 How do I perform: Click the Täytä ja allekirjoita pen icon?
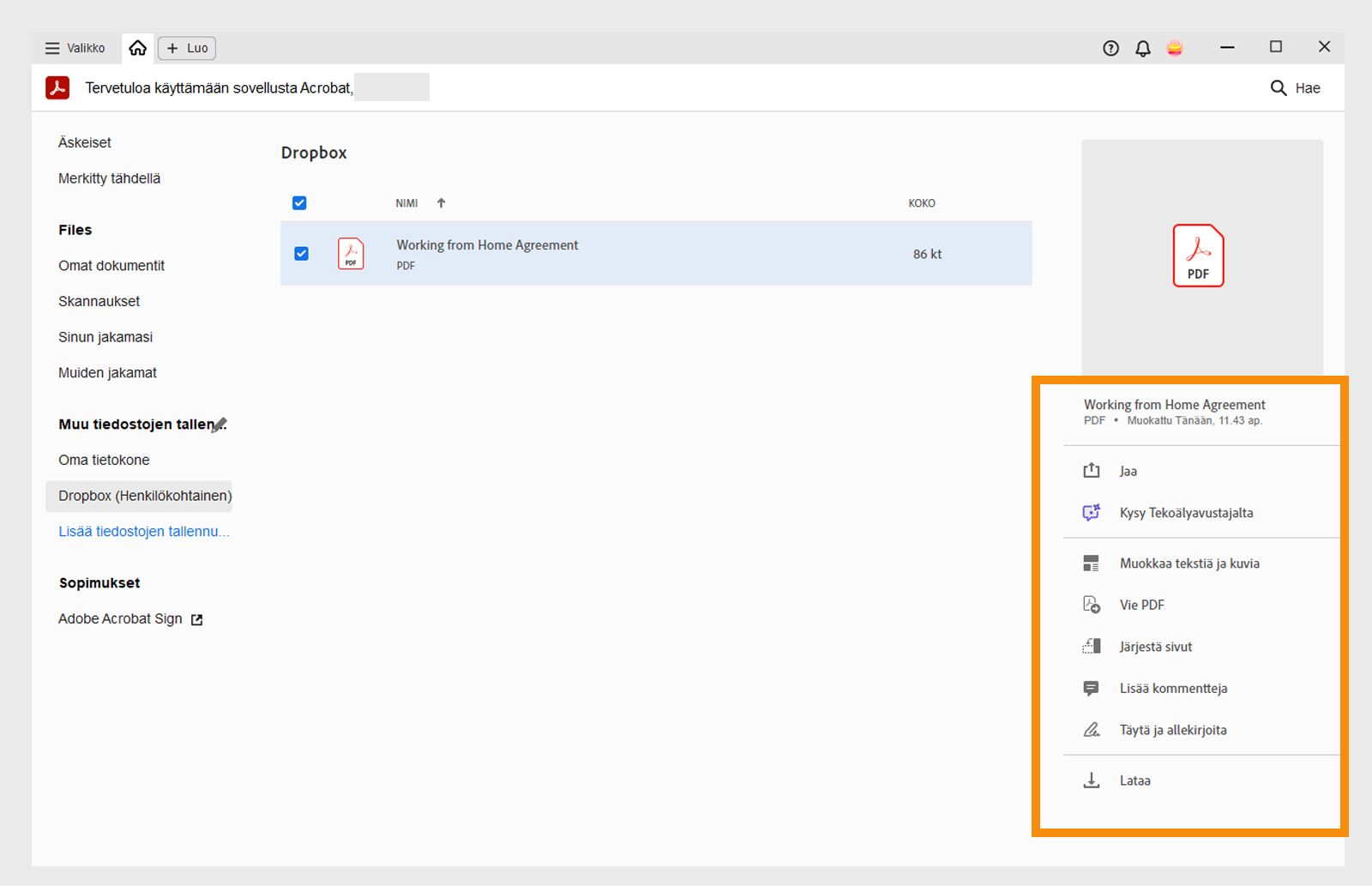1091,730
